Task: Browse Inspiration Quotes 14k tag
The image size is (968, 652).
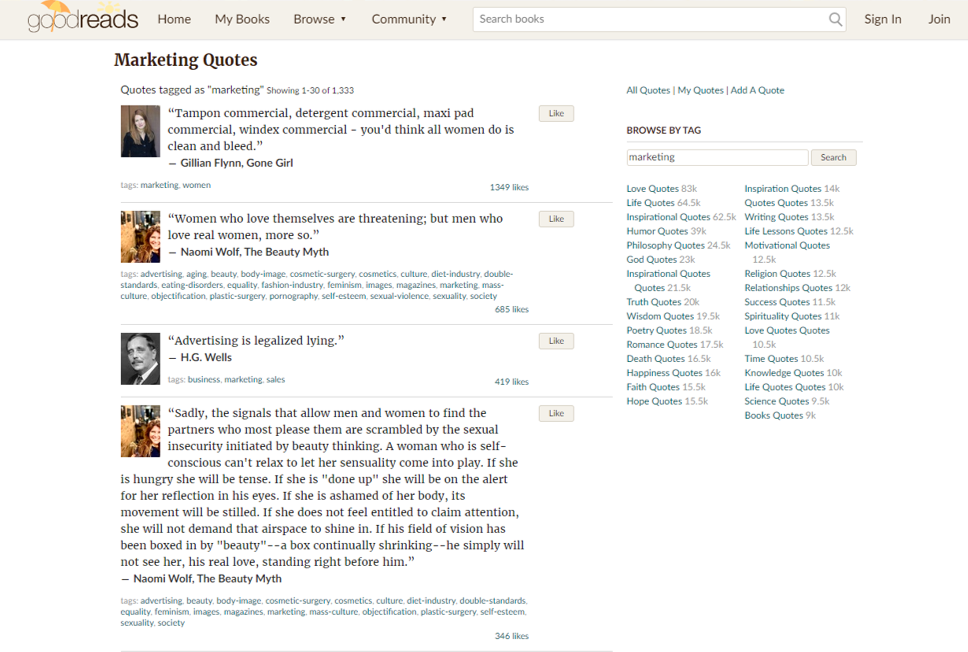Action: [x=783, y=189]
